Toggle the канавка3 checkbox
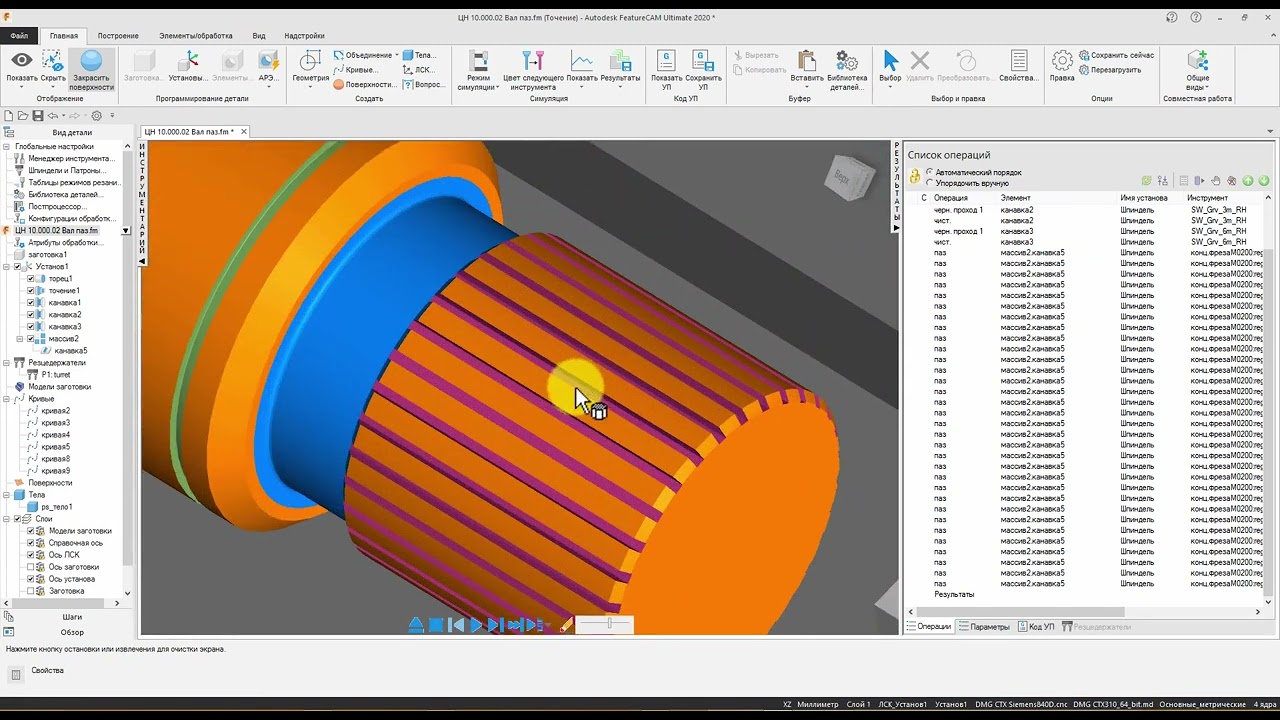Viewport: 1280px width, 720px height. point(30,327)
